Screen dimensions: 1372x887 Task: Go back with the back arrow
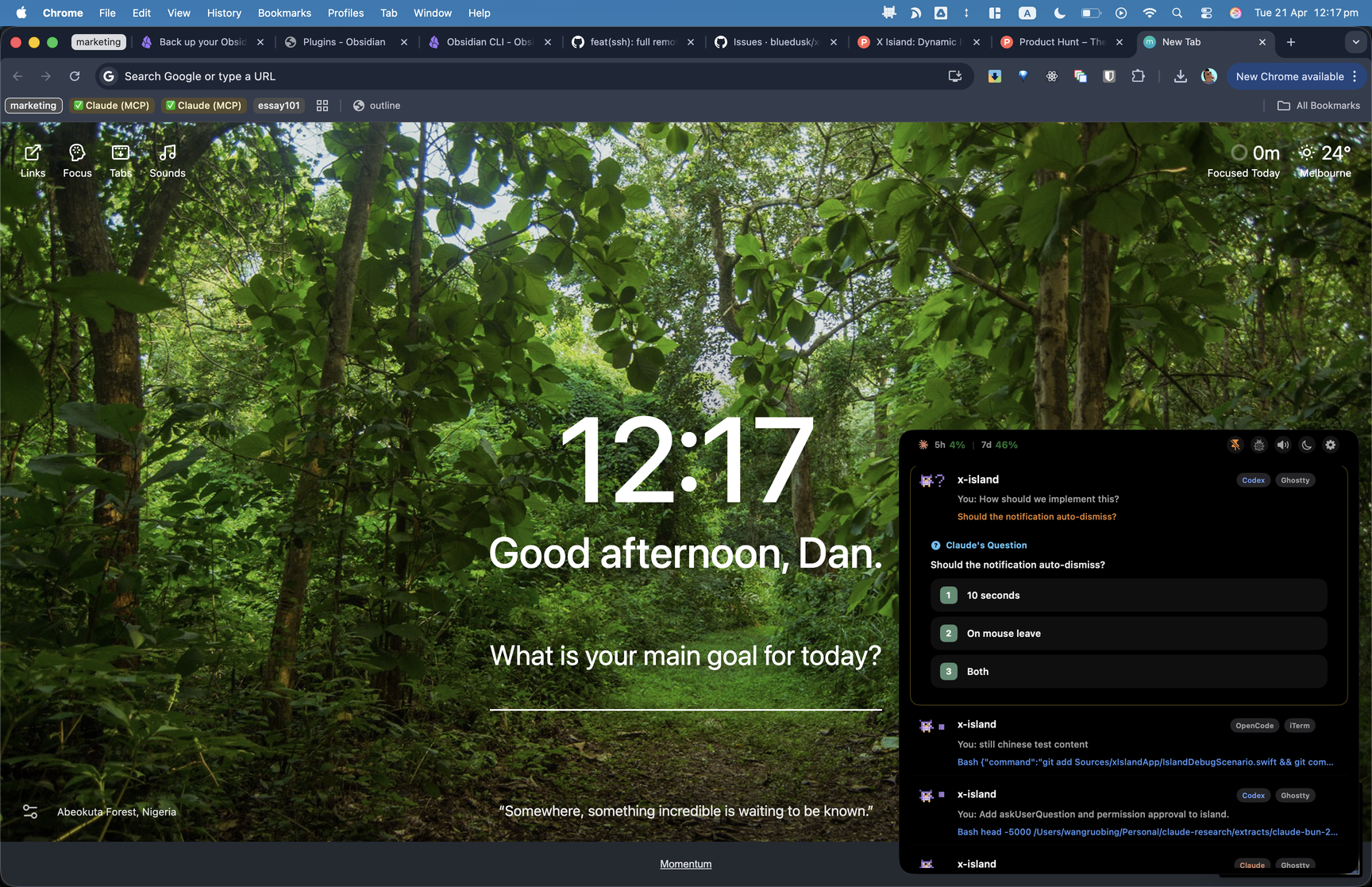[17, 76]
